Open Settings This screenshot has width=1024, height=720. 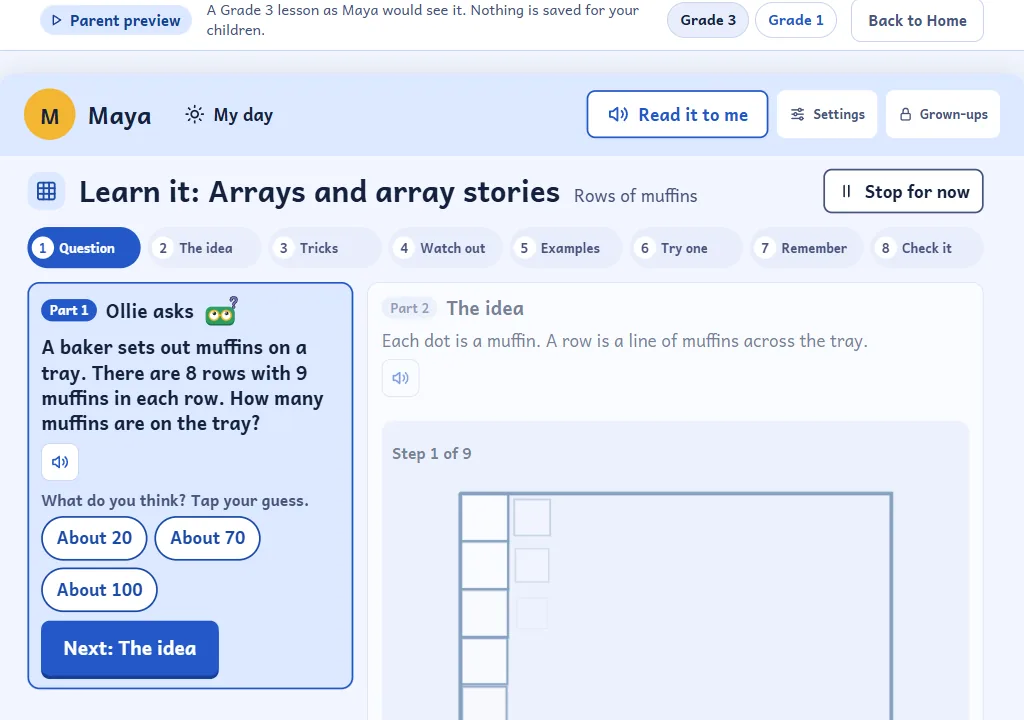[x=827, y=114]
